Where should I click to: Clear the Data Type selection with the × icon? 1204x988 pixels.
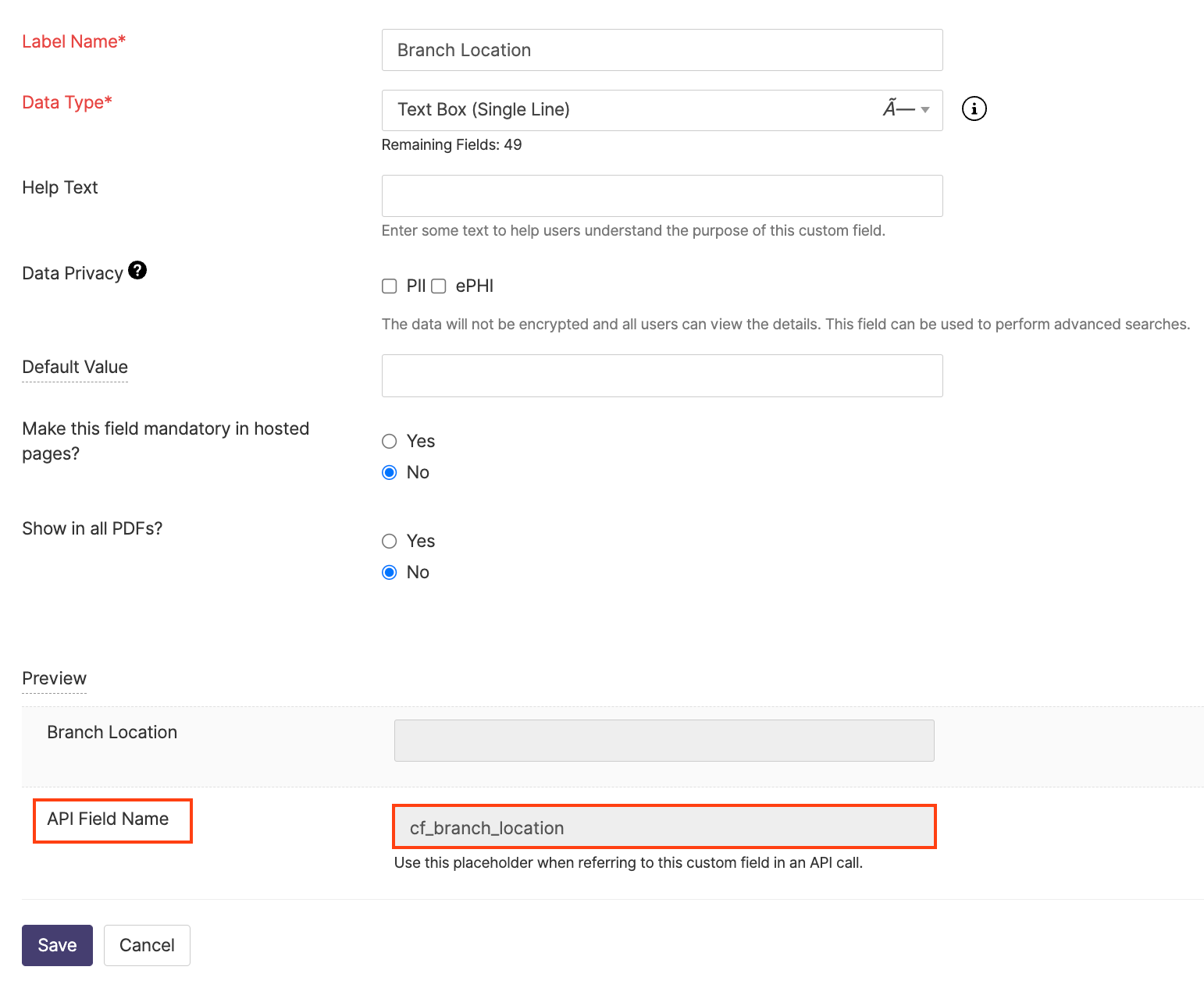(x=898, y=109)
